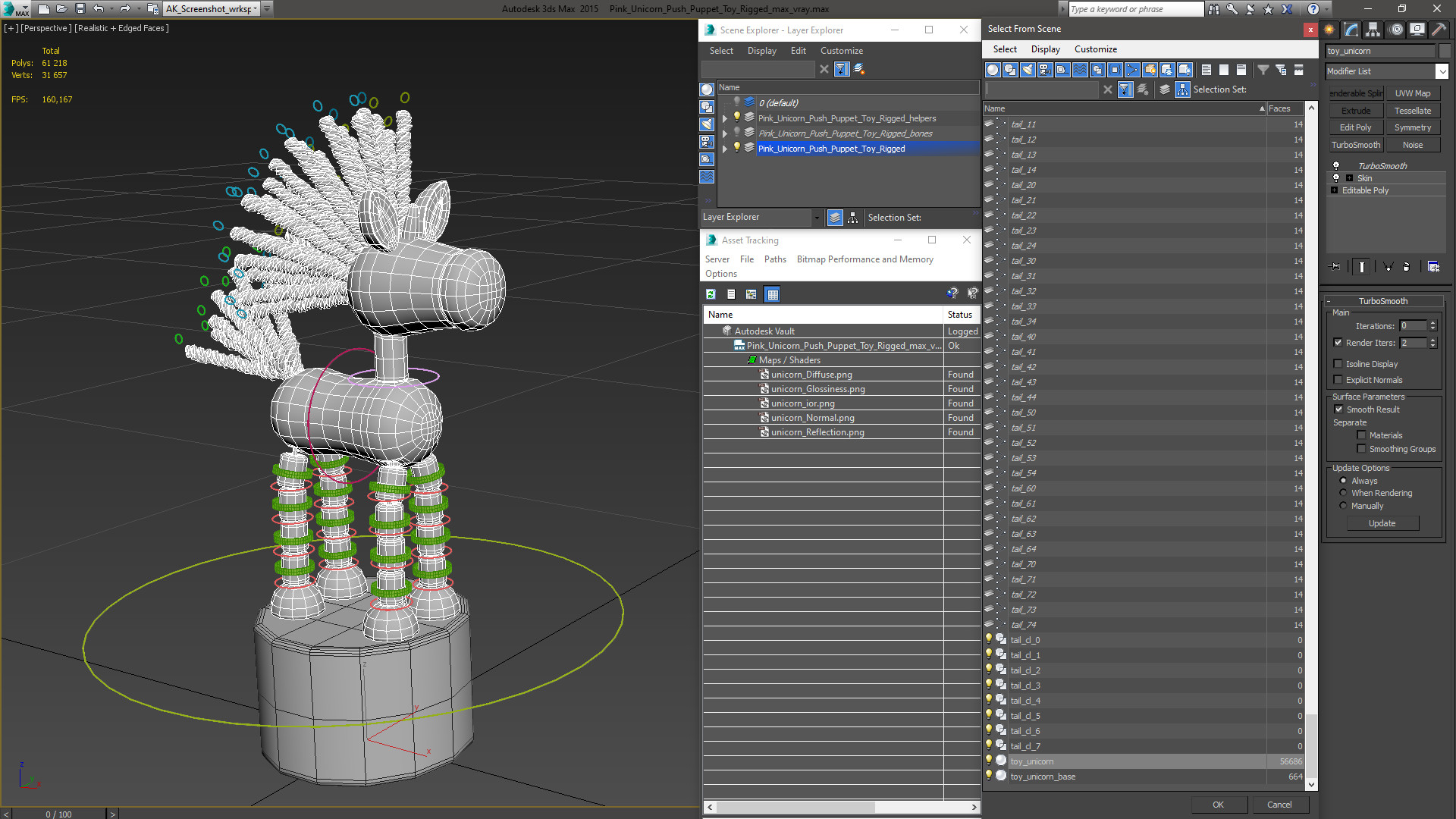1456x819 pixels.
Task: Open the Hierarchy command panel tab
Action: (1373, 30)
